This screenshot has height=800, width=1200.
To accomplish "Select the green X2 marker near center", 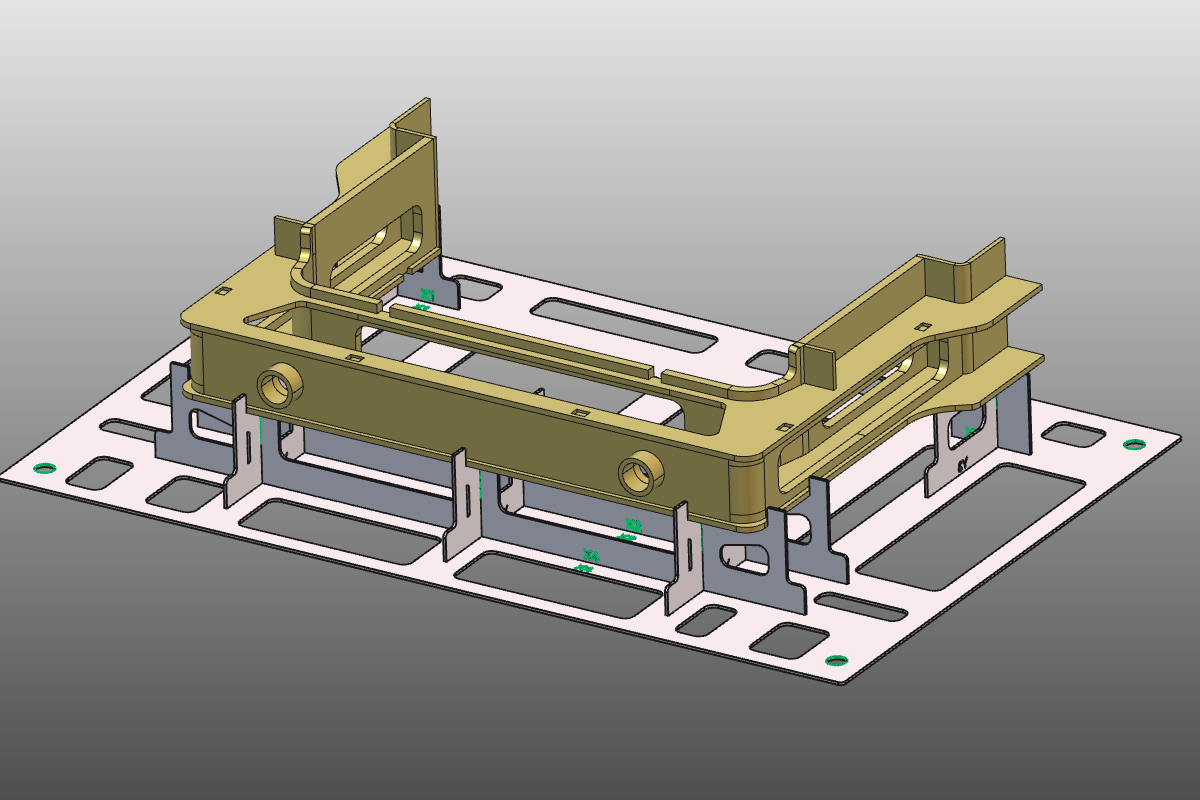I will [x=632, y=524].
